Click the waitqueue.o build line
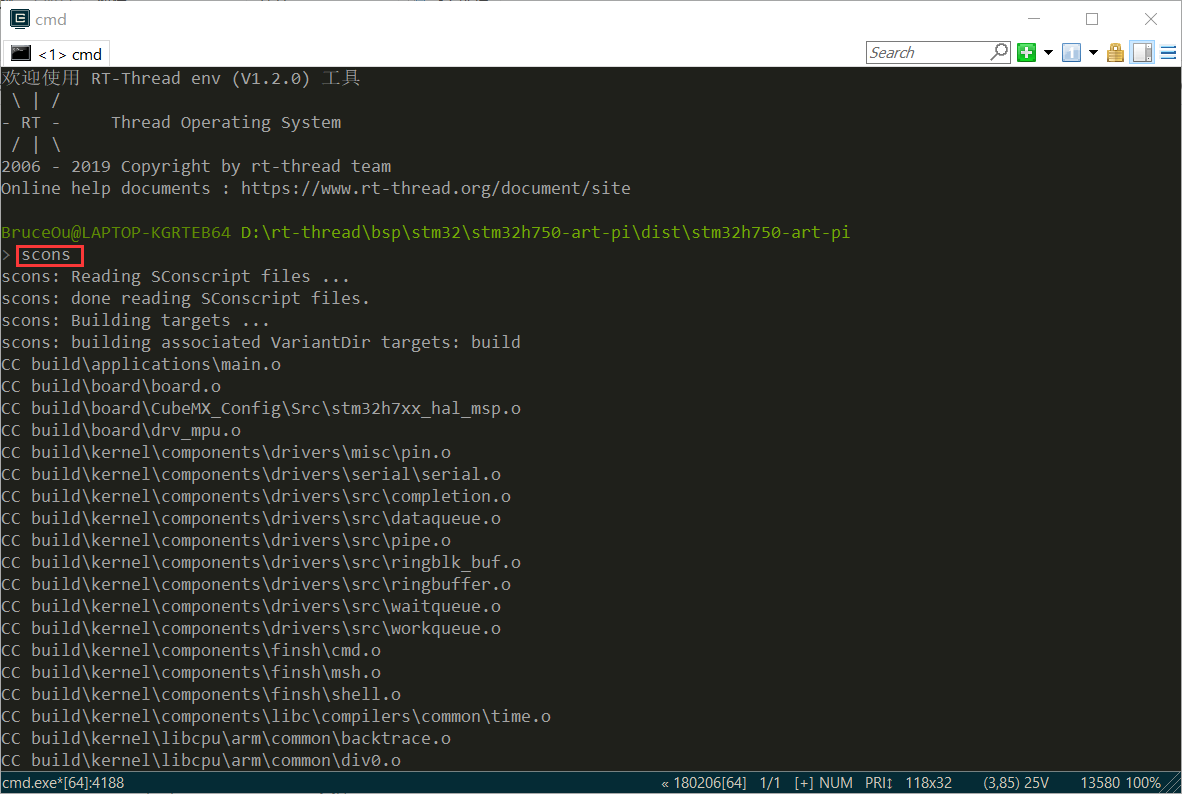1182x794 pixels. (x=251, y=606)
